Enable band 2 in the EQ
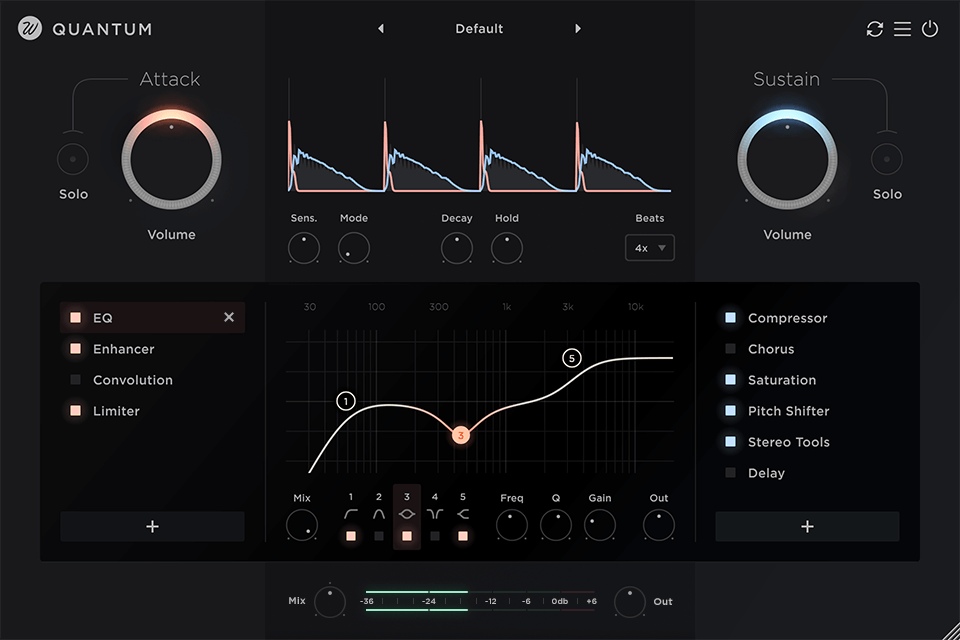The width and height of the screenshot is (960, 640). (378, 536)
